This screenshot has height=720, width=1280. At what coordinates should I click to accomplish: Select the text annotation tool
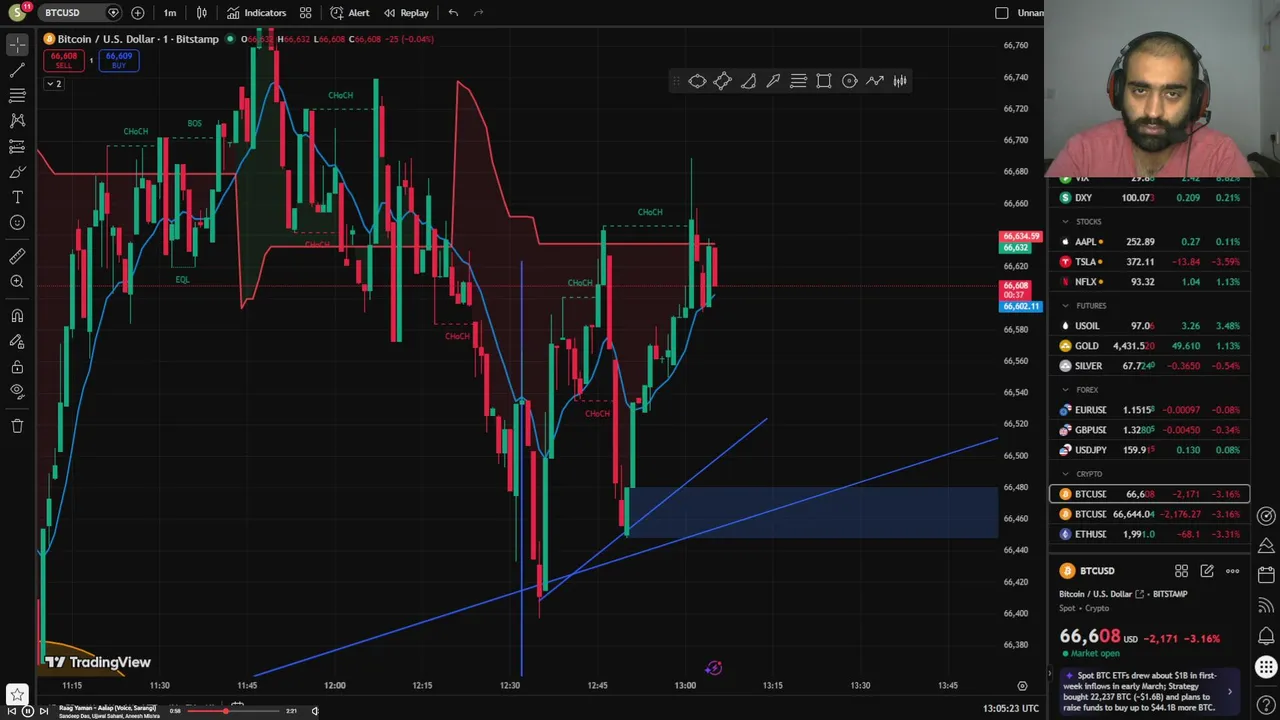[x=17, y=197]
